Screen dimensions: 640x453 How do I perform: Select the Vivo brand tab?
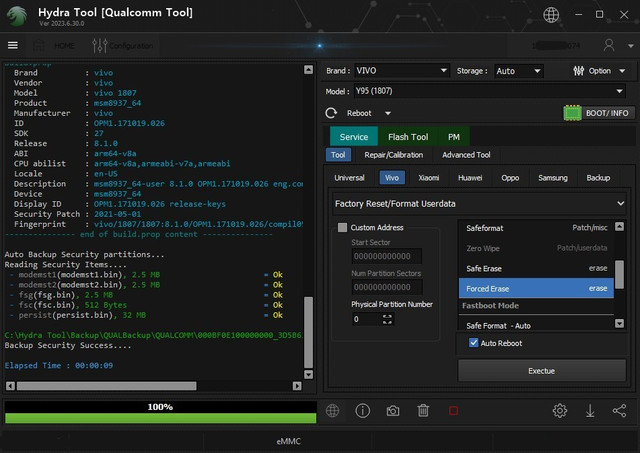[x=392, y=178]
